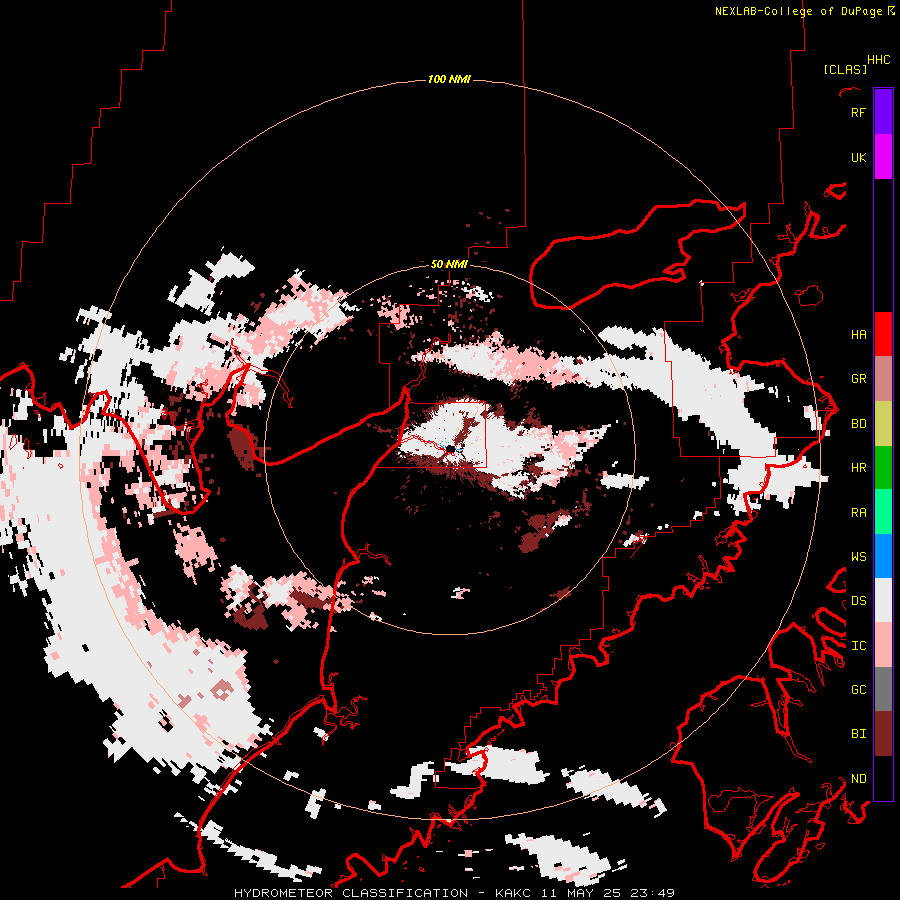Click the ND legend label
Viewport: 900px width, 900px height.
[x=858, y=778]
